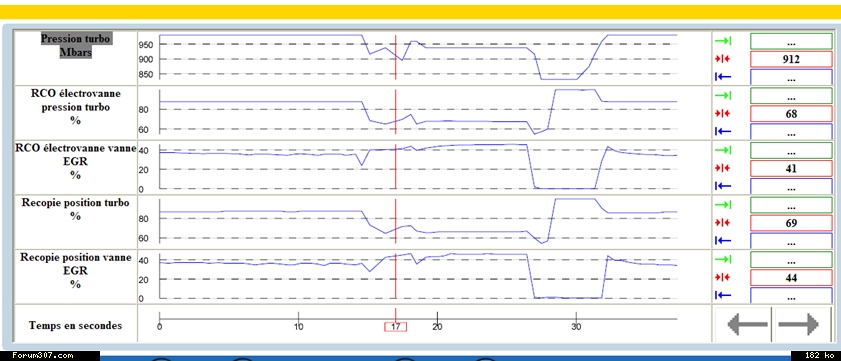841x361 pixels.
Task: Select the red value field showing 69
Action: click(x=791, y=223)
